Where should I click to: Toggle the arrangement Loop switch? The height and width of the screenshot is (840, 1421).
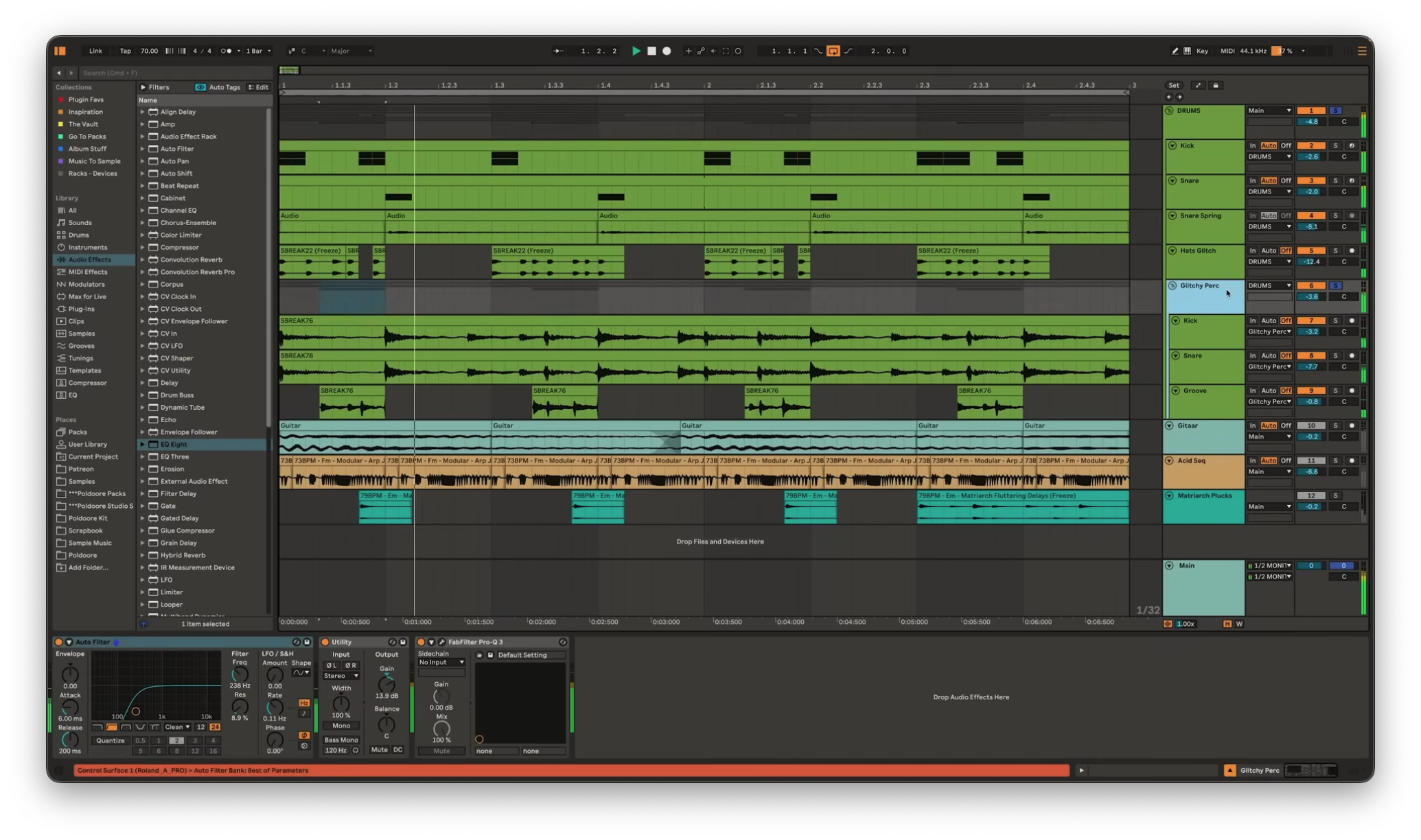click(833, 51)
